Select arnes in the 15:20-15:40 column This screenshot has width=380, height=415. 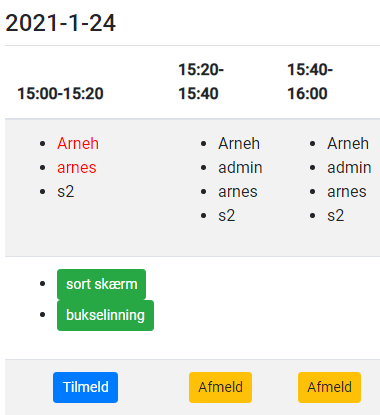click(238, 192)
